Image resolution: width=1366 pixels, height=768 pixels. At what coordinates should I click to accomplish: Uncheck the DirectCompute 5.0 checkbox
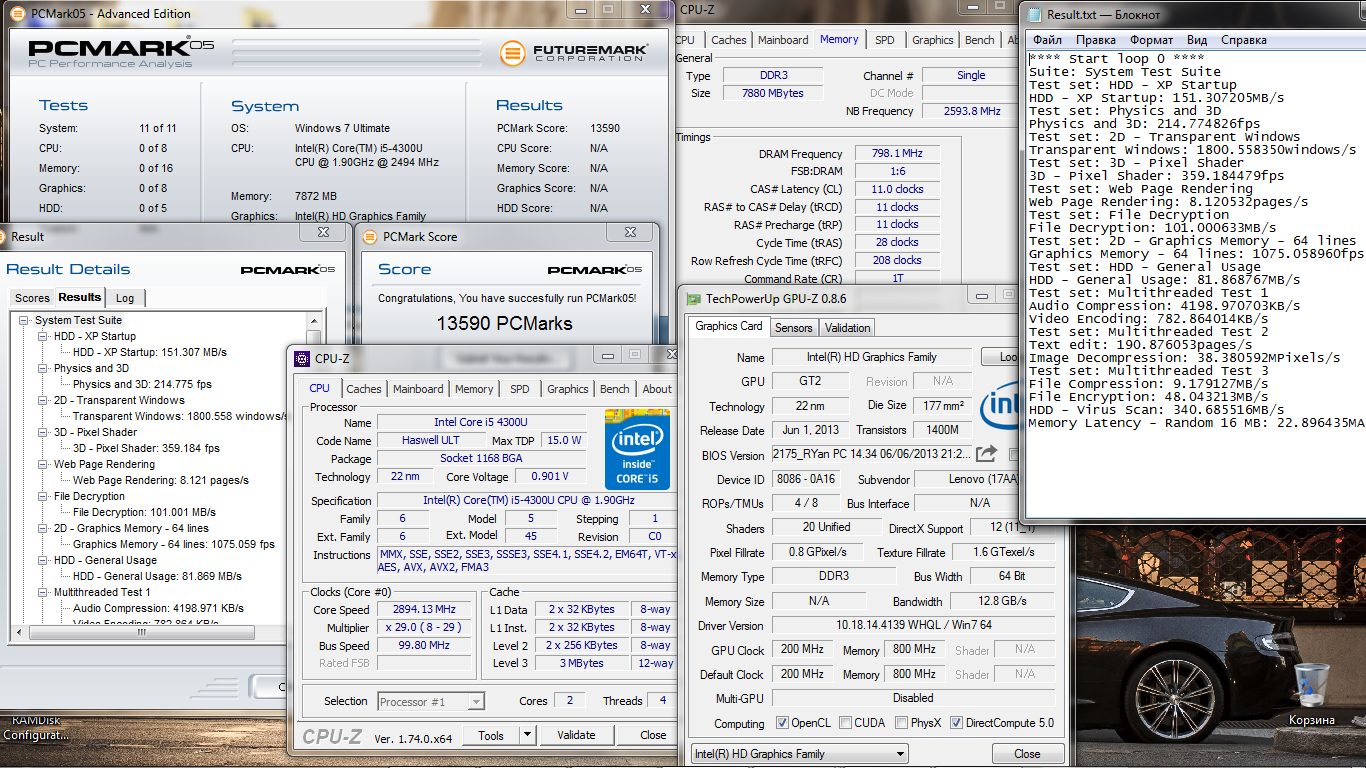(x=957, y=723)
